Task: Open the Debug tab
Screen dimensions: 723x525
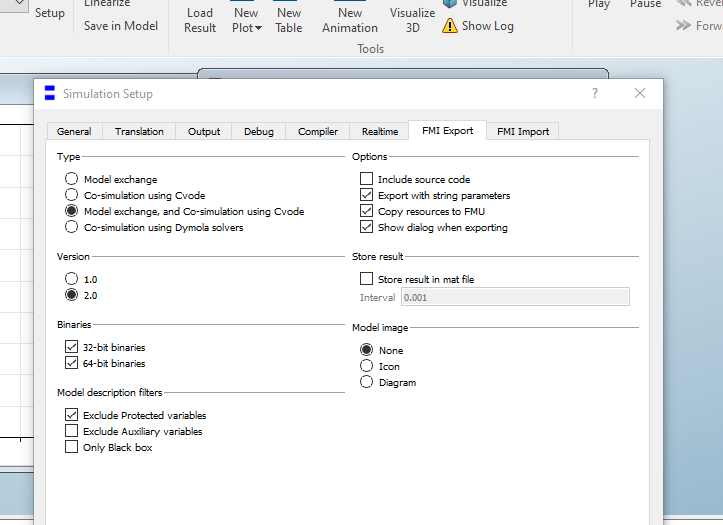Action: tap(259, 131)
